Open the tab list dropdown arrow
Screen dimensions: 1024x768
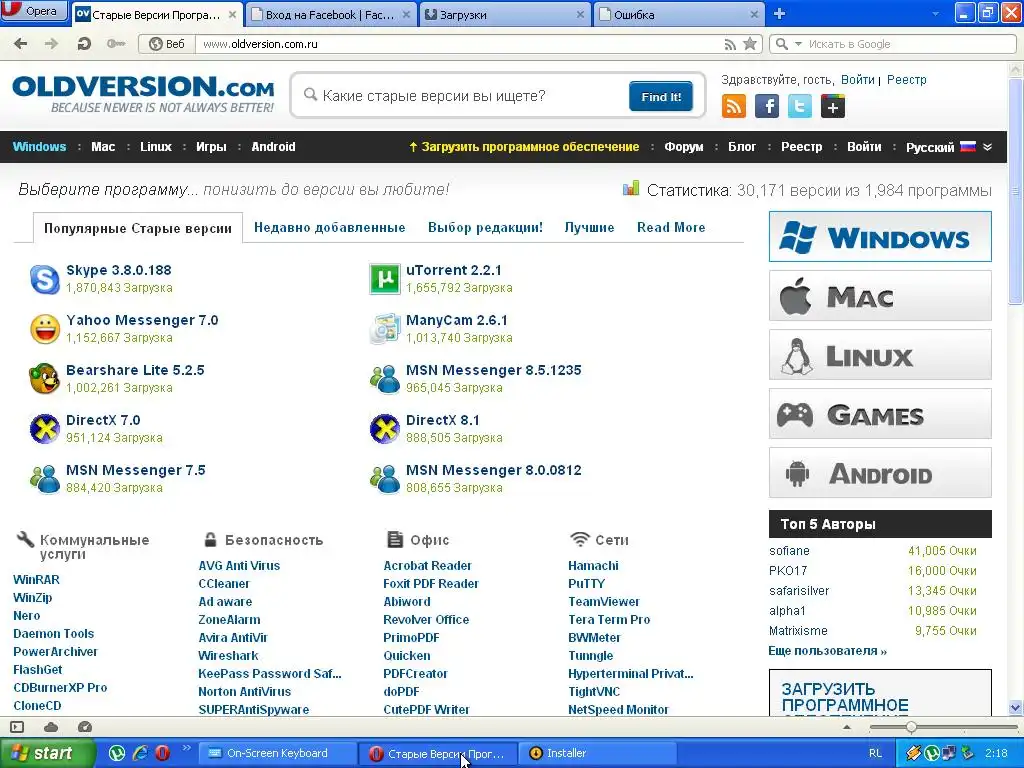[x=935, y=13]
